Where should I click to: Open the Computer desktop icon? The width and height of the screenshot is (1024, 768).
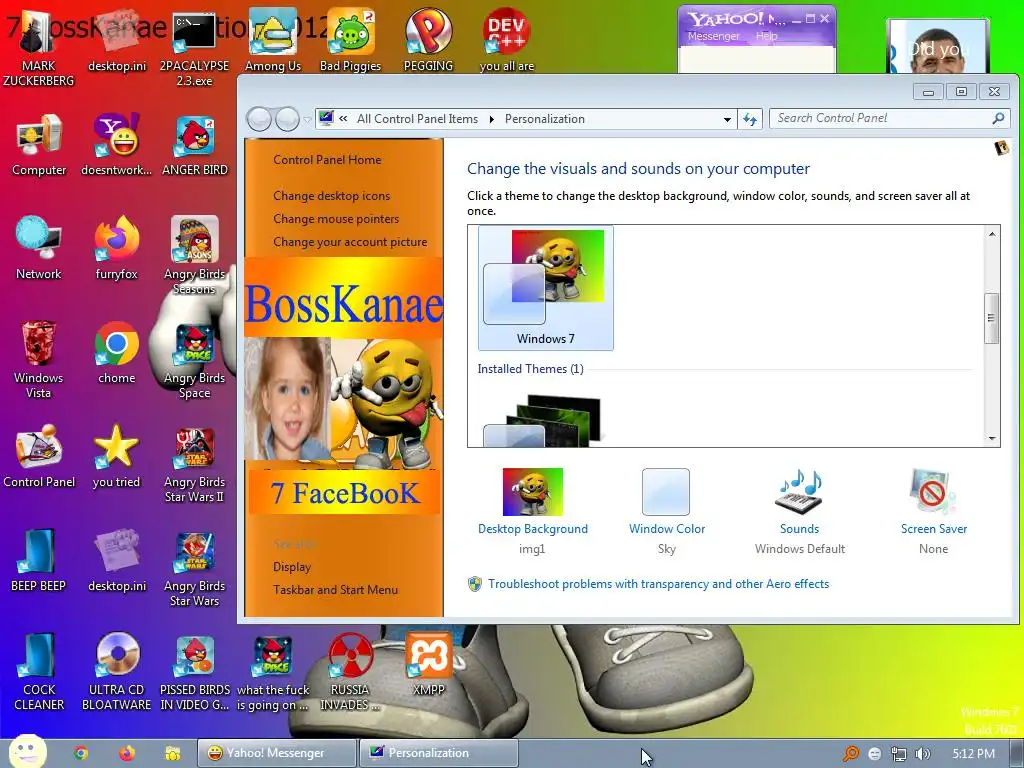(x=39, y=145)
